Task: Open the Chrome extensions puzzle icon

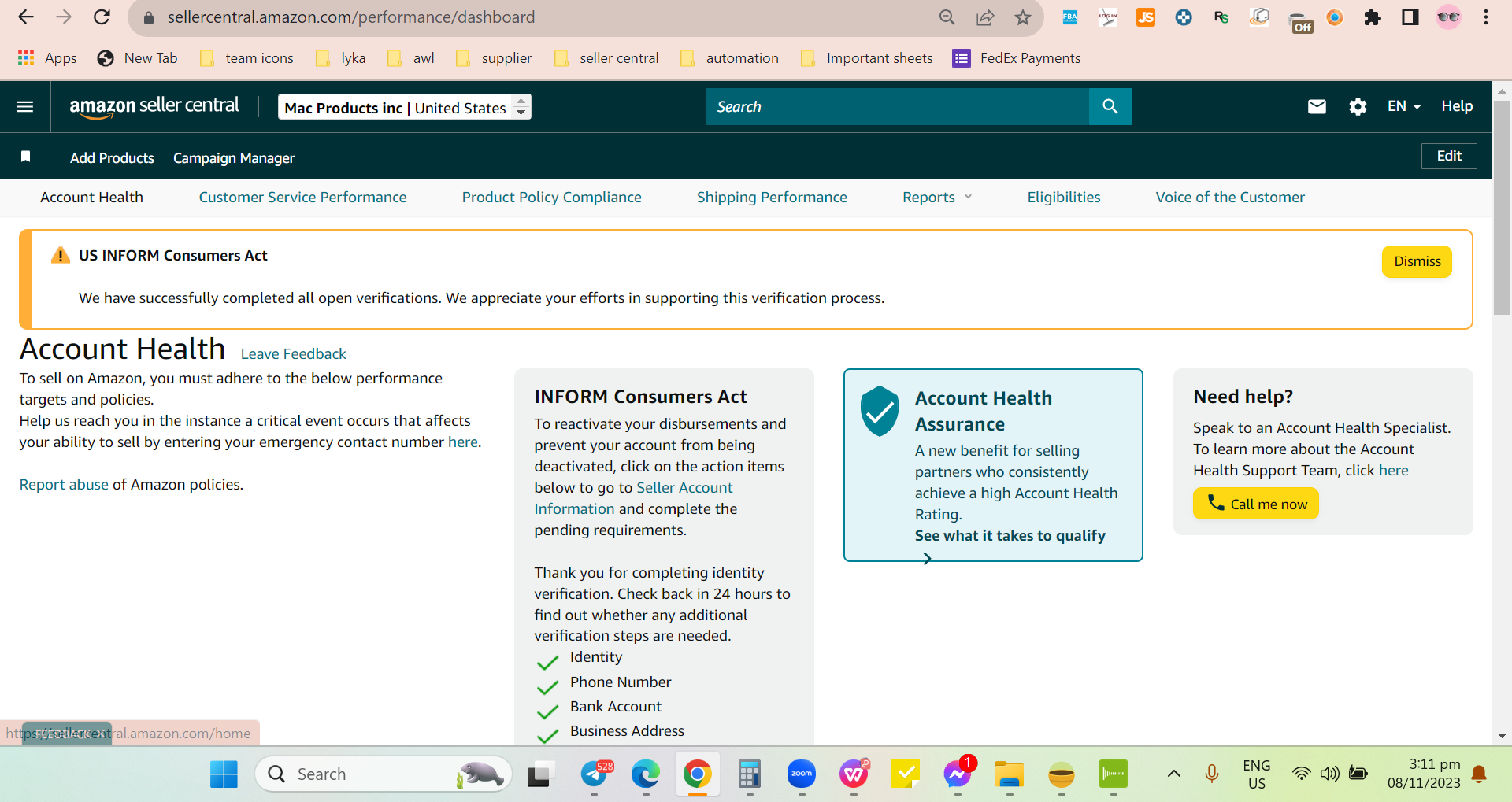Action: click(x=1373, y=17)
